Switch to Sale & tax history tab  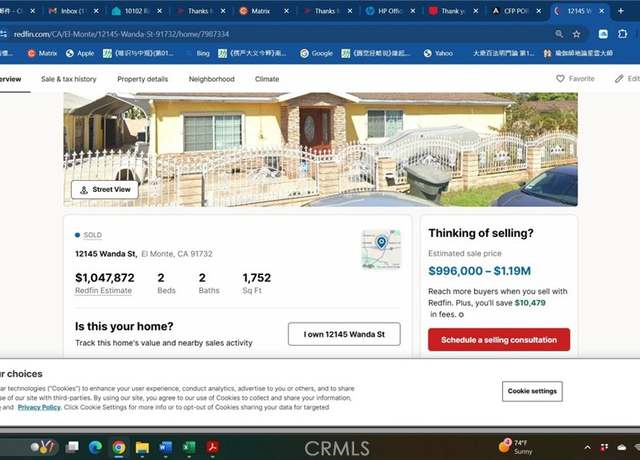(x=69, y=79)
